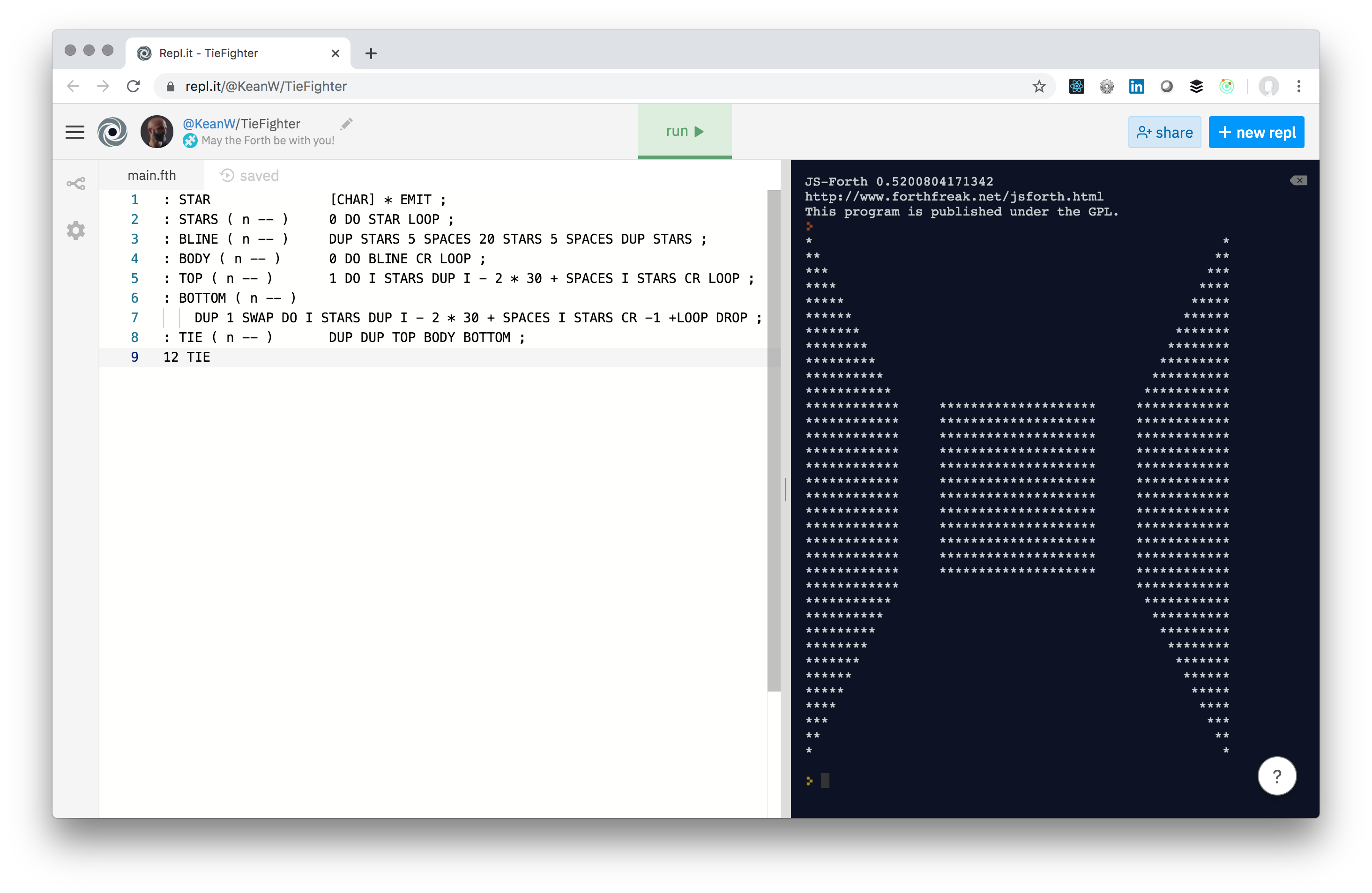Open a new browser tab

tap(371, 53)
